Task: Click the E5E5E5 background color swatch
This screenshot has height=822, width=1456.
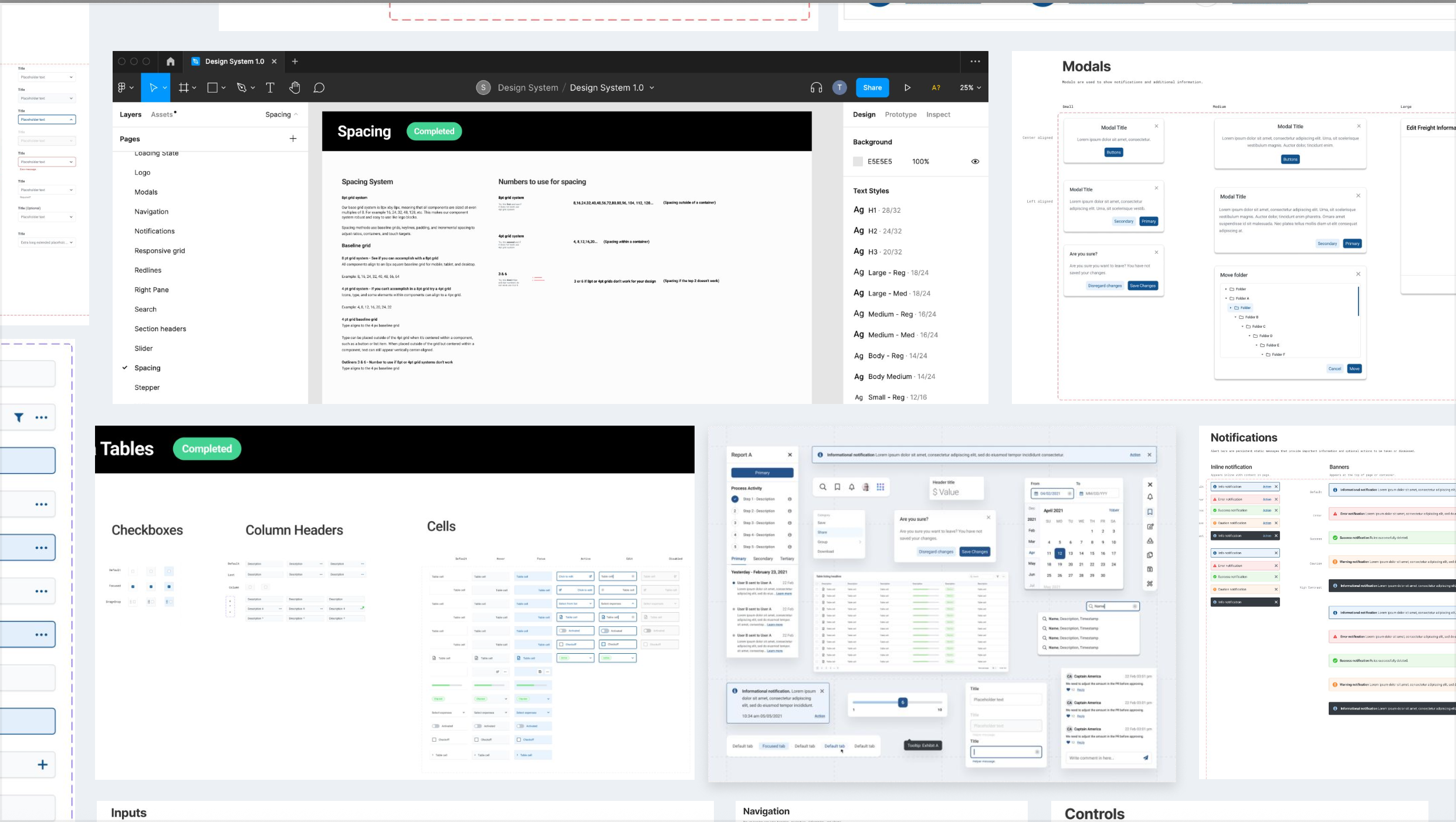Action: pos(858,162)
